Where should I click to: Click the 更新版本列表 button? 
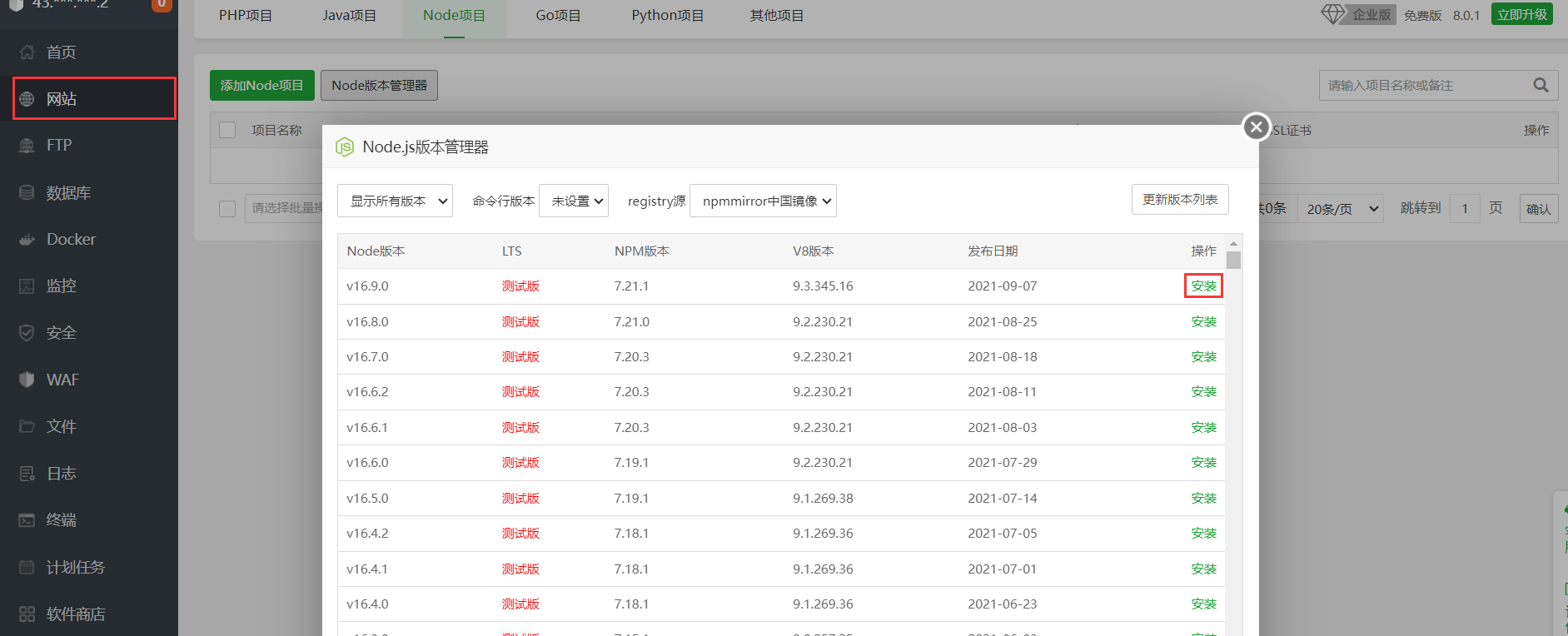click(1179, 200)
